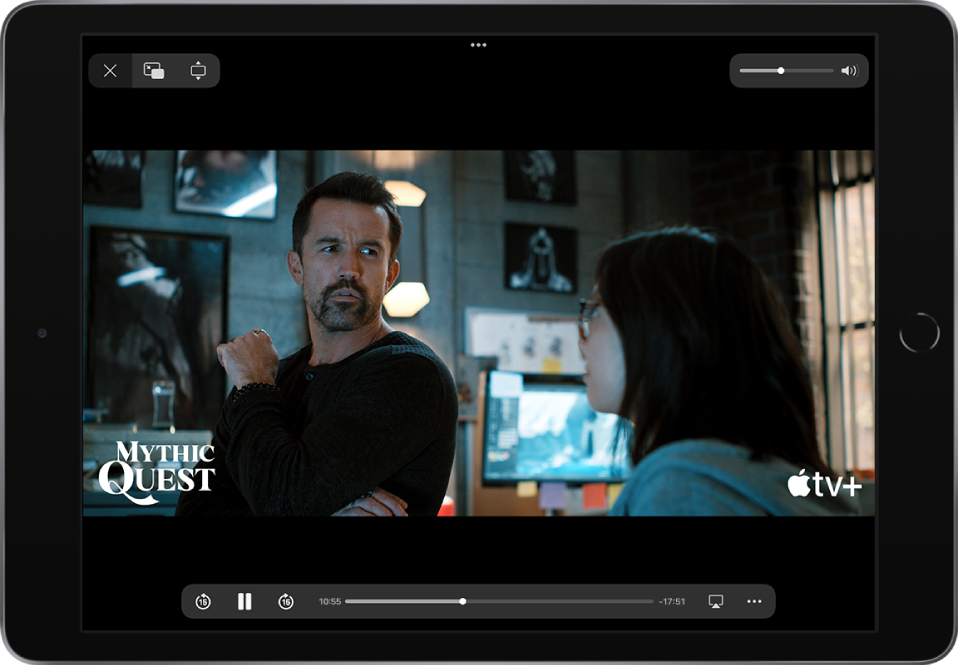Open AirPlay streaming options
958x665 pixels.
[716, 601]
